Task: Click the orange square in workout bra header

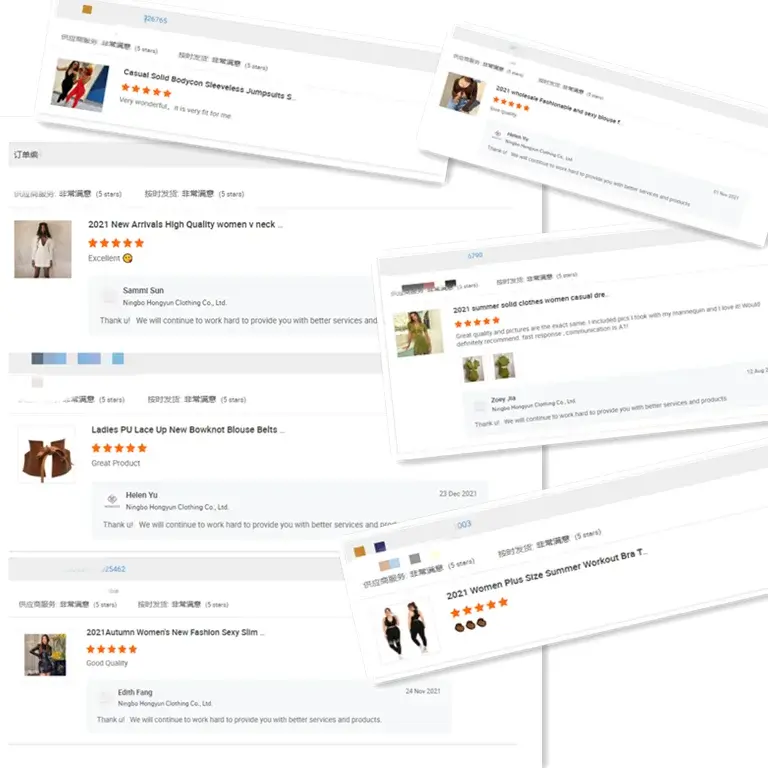Action: [x=360, y=552]
